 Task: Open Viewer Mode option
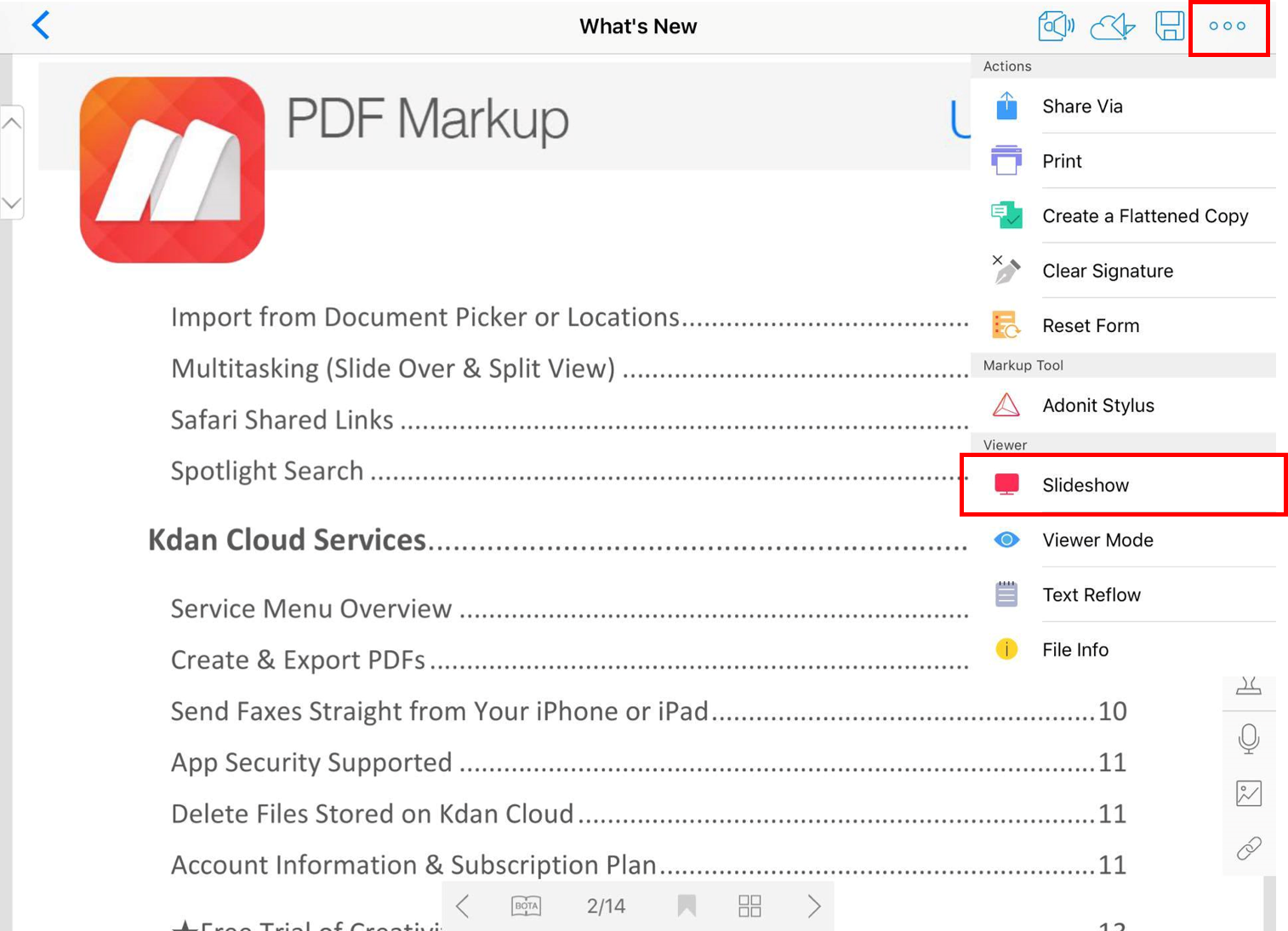pyautogui.click(x=1123, y=540)
